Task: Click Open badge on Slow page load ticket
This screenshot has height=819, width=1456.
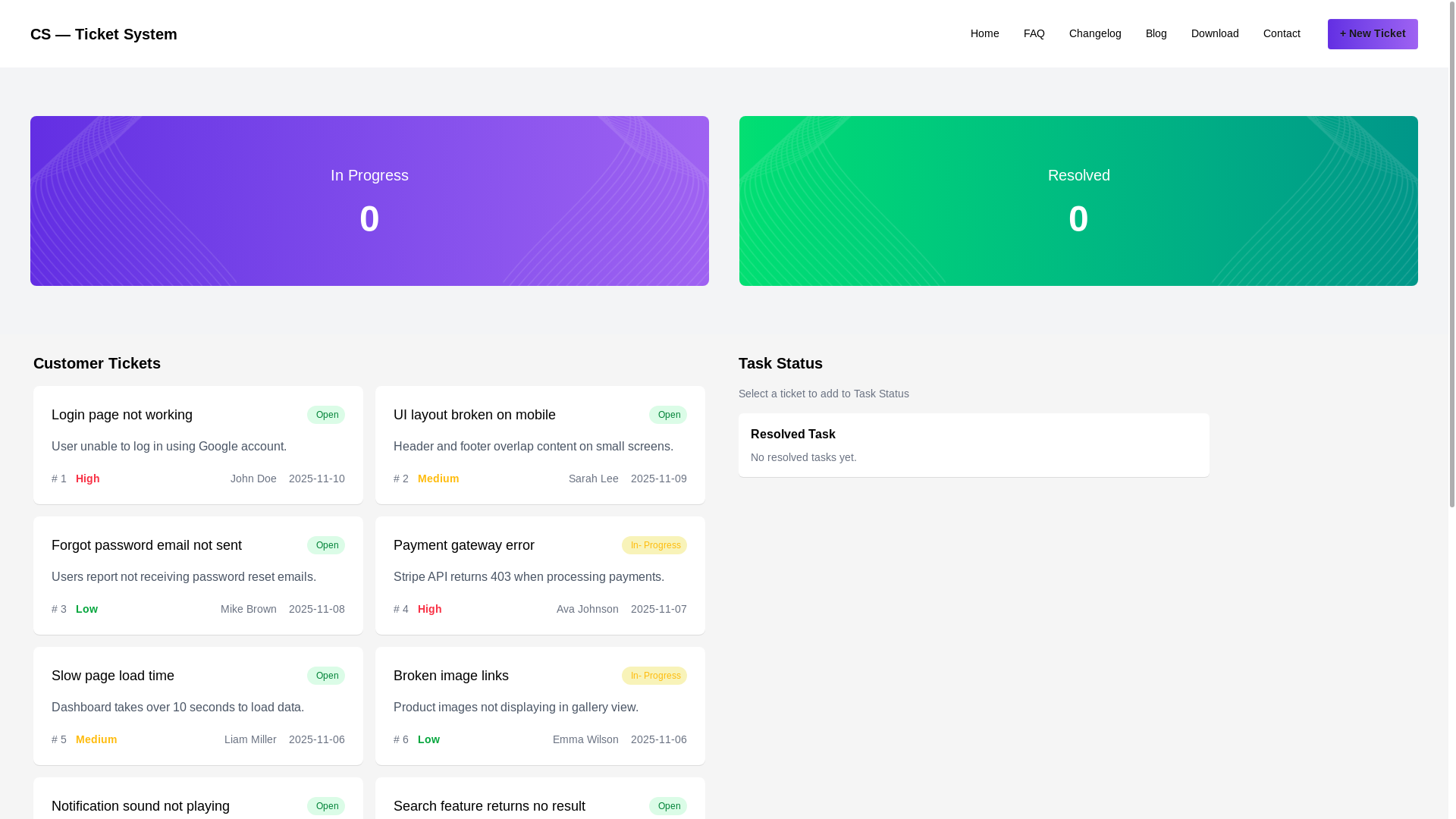Action: click(x=326, y=676)
